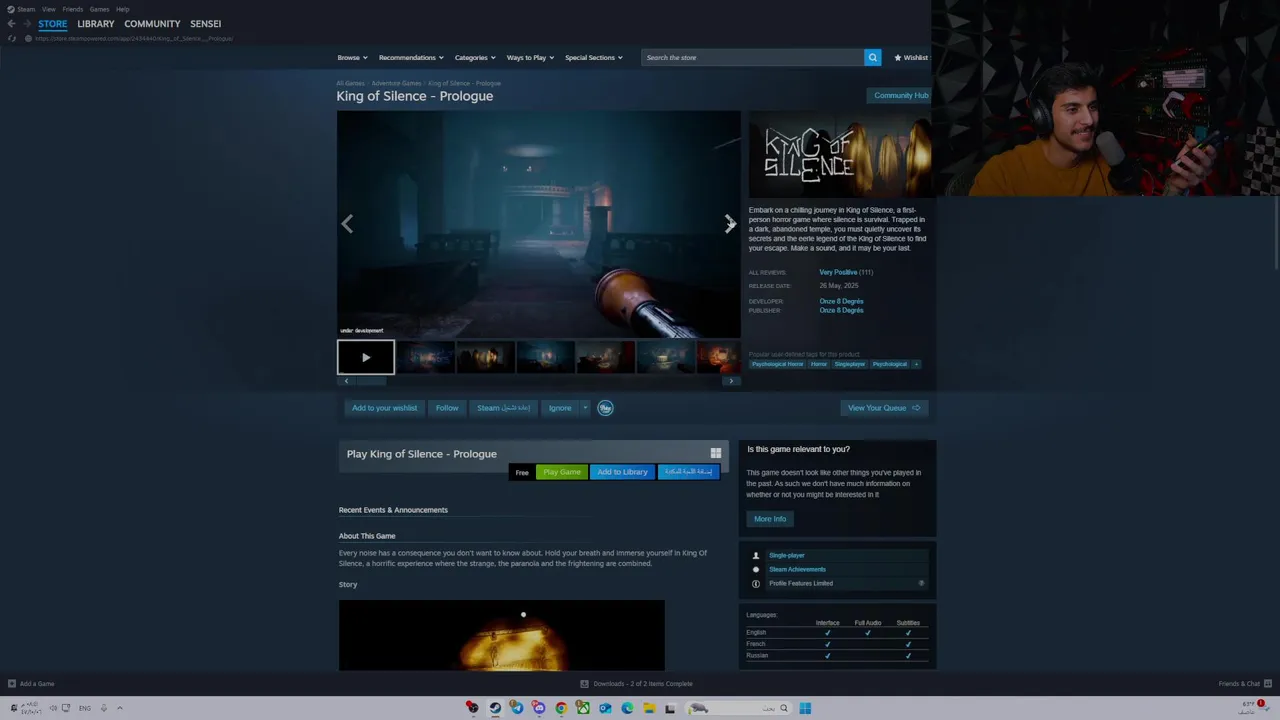Open the Wishlist link in header
This screenshot has height=720, width=1280.
[911, 58]
